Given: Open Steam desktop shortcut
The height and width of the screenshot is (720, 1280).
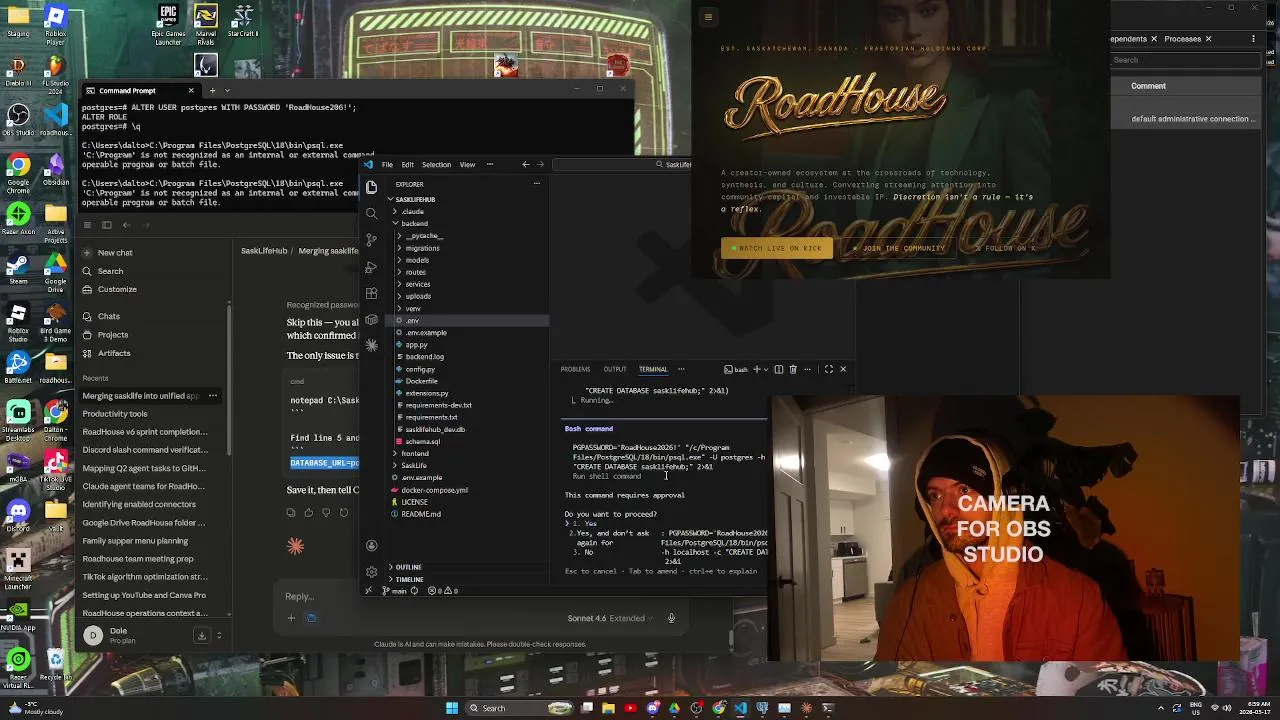Looking at the screenshot, I should click(18, 268).
